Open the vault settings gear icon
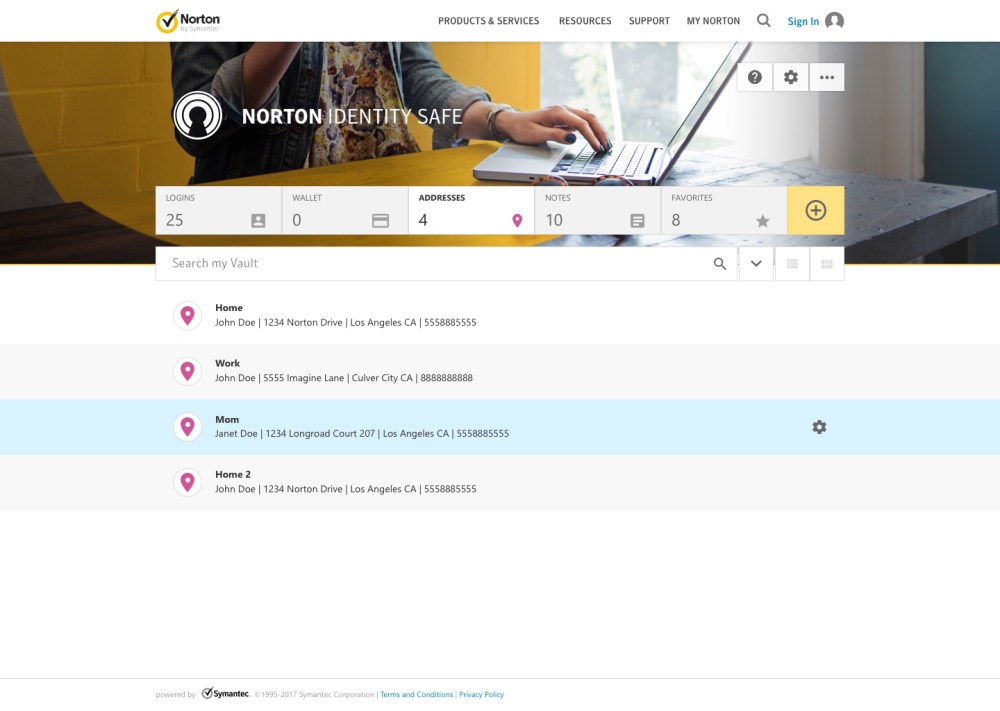The image size is (1000, 711). 791,77
